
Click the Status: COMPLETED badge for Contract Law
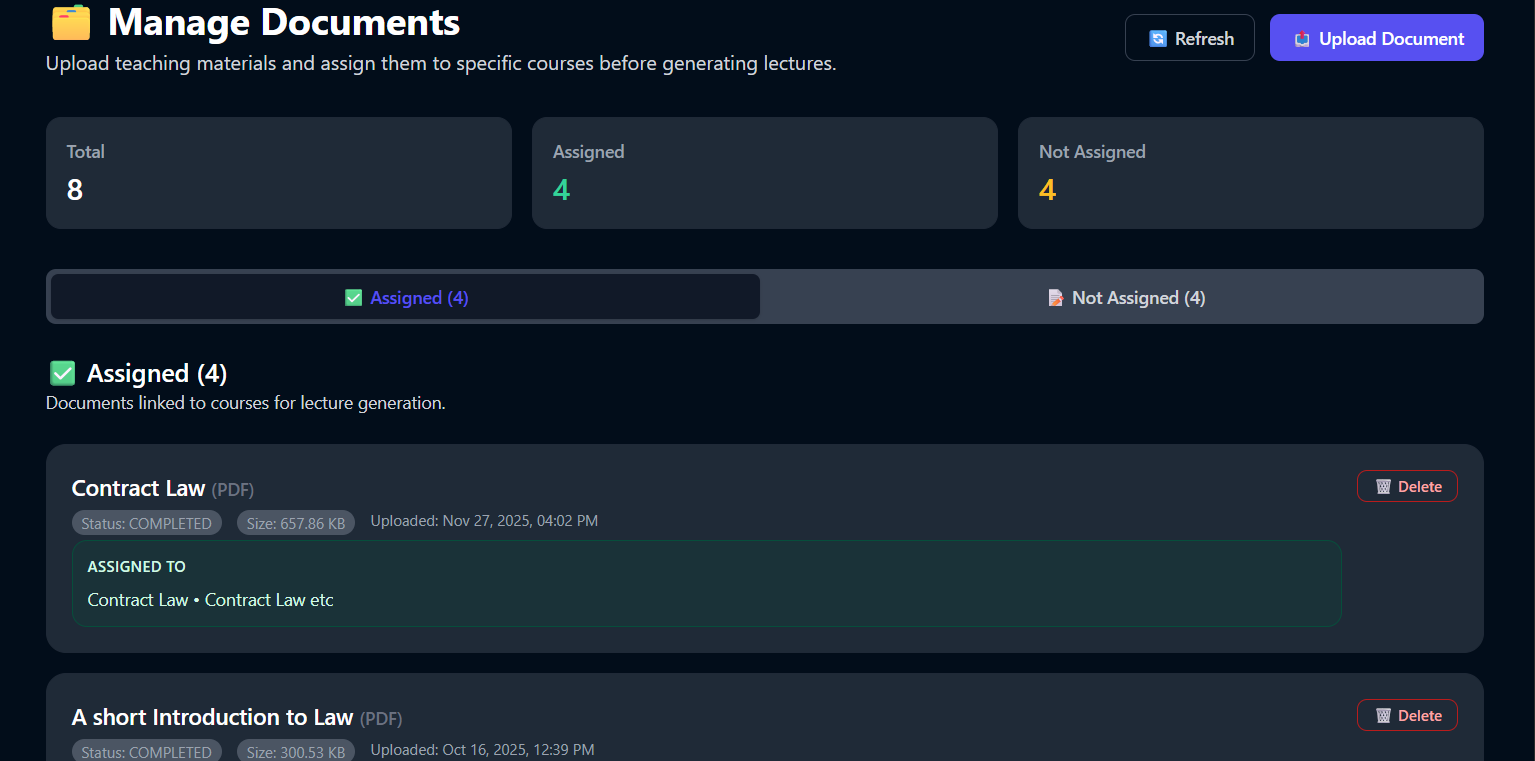point(146,523)
